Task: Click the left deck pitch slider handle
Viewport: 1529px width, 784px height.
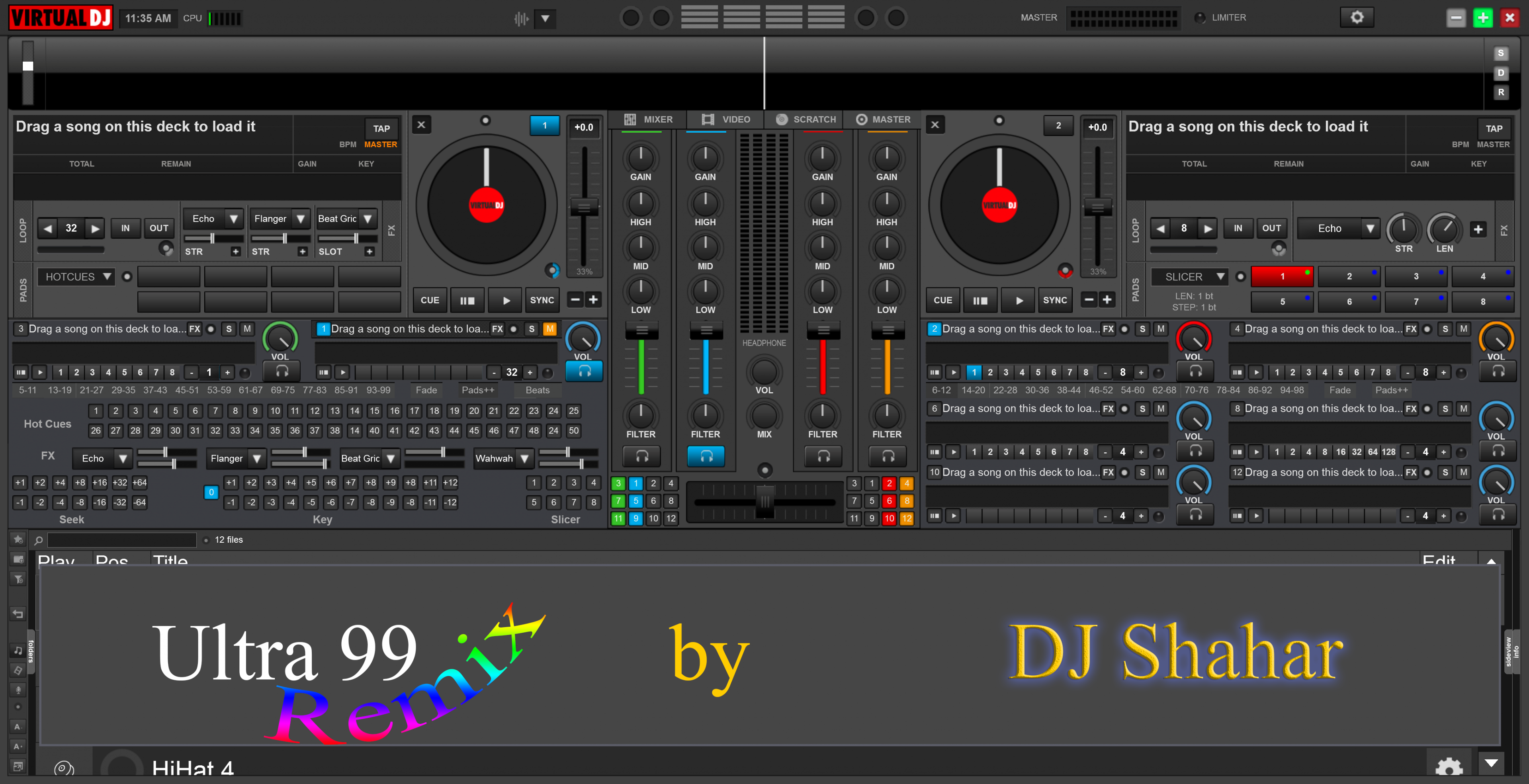Action: tap(584, 207)
